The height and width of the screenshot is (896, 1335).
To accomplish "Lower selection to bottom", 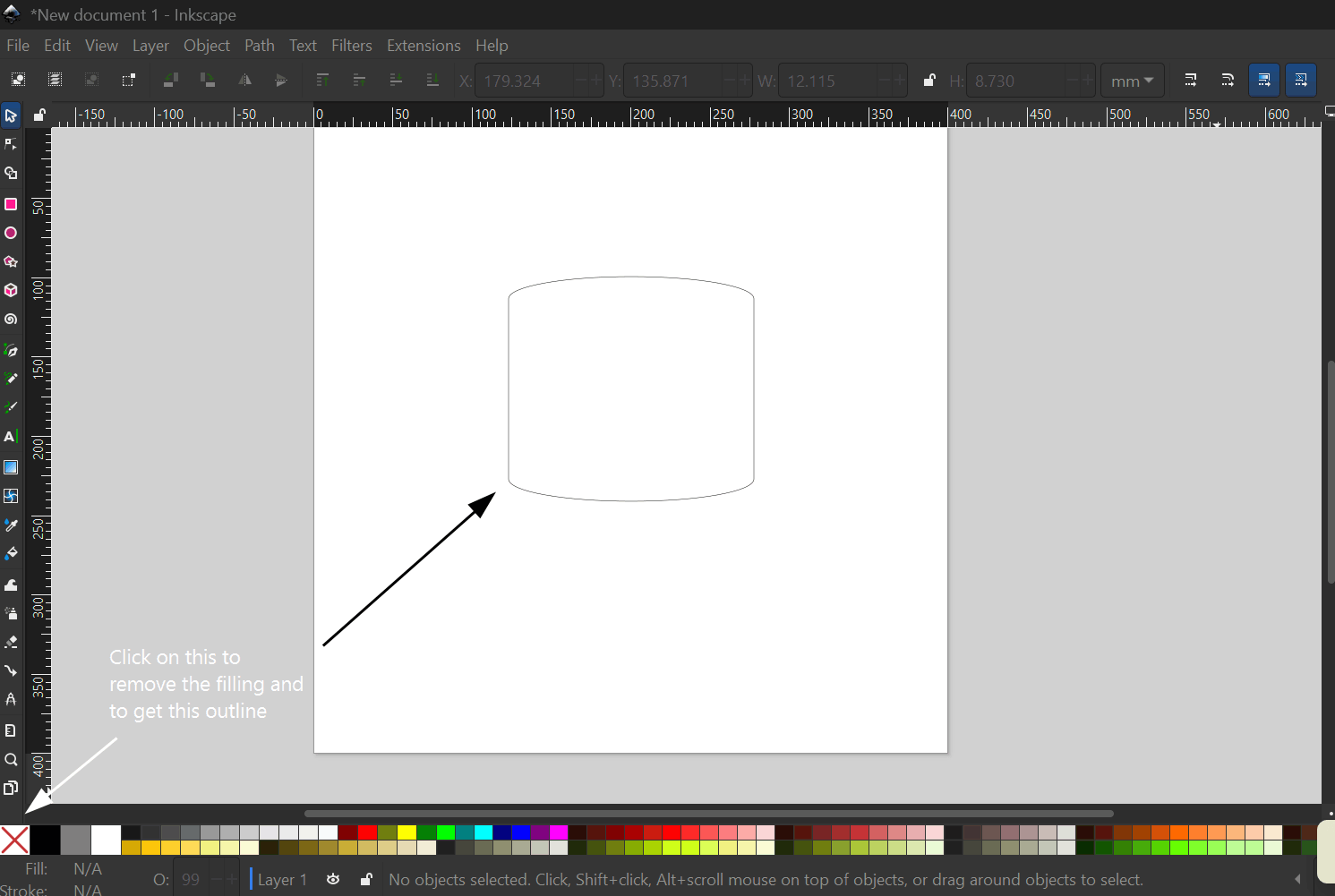I will click(x=432, y=80).
